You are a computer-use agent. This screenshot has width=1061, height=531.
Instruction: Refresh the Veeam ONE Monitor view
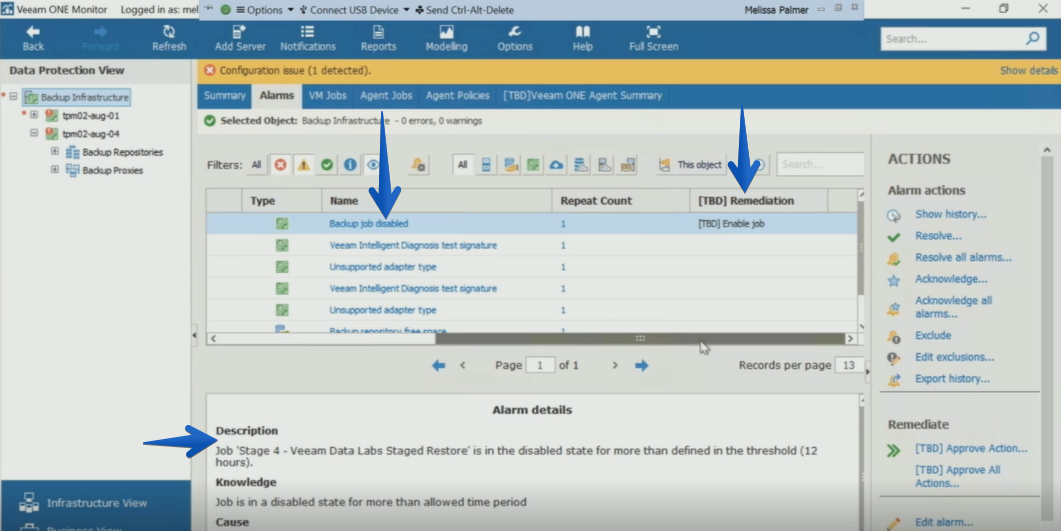point(169,39)
